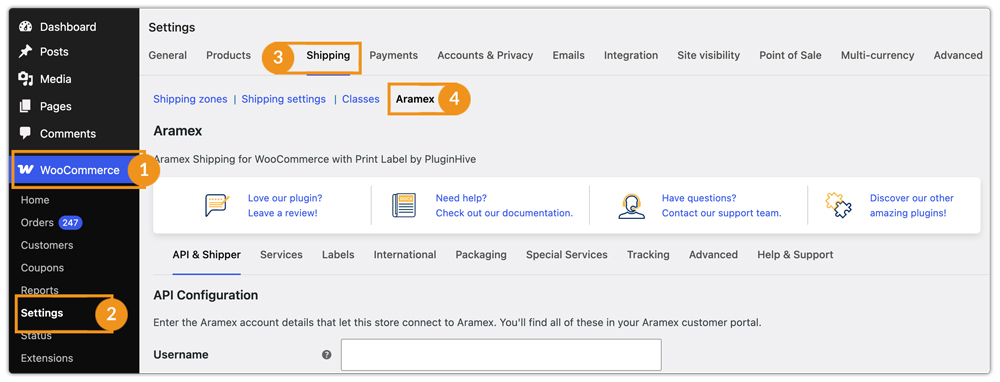Image resolution: width=1000 pixels, height=382 pixels.
Task: Open Reports submenu item
Action: point(40,290)
